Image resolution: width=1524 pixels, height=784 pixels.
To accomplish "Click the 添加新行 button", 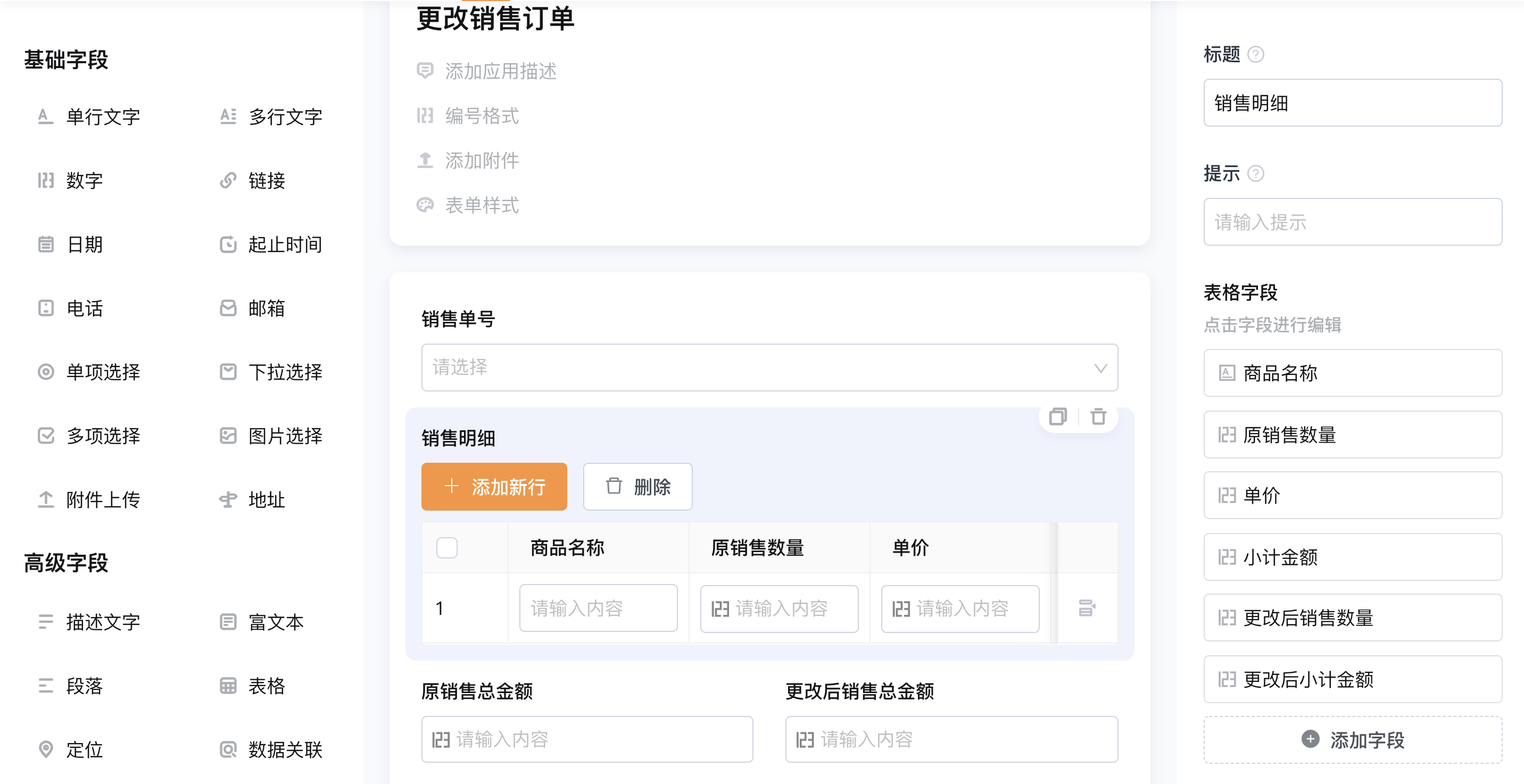I will tap(494, 487).
